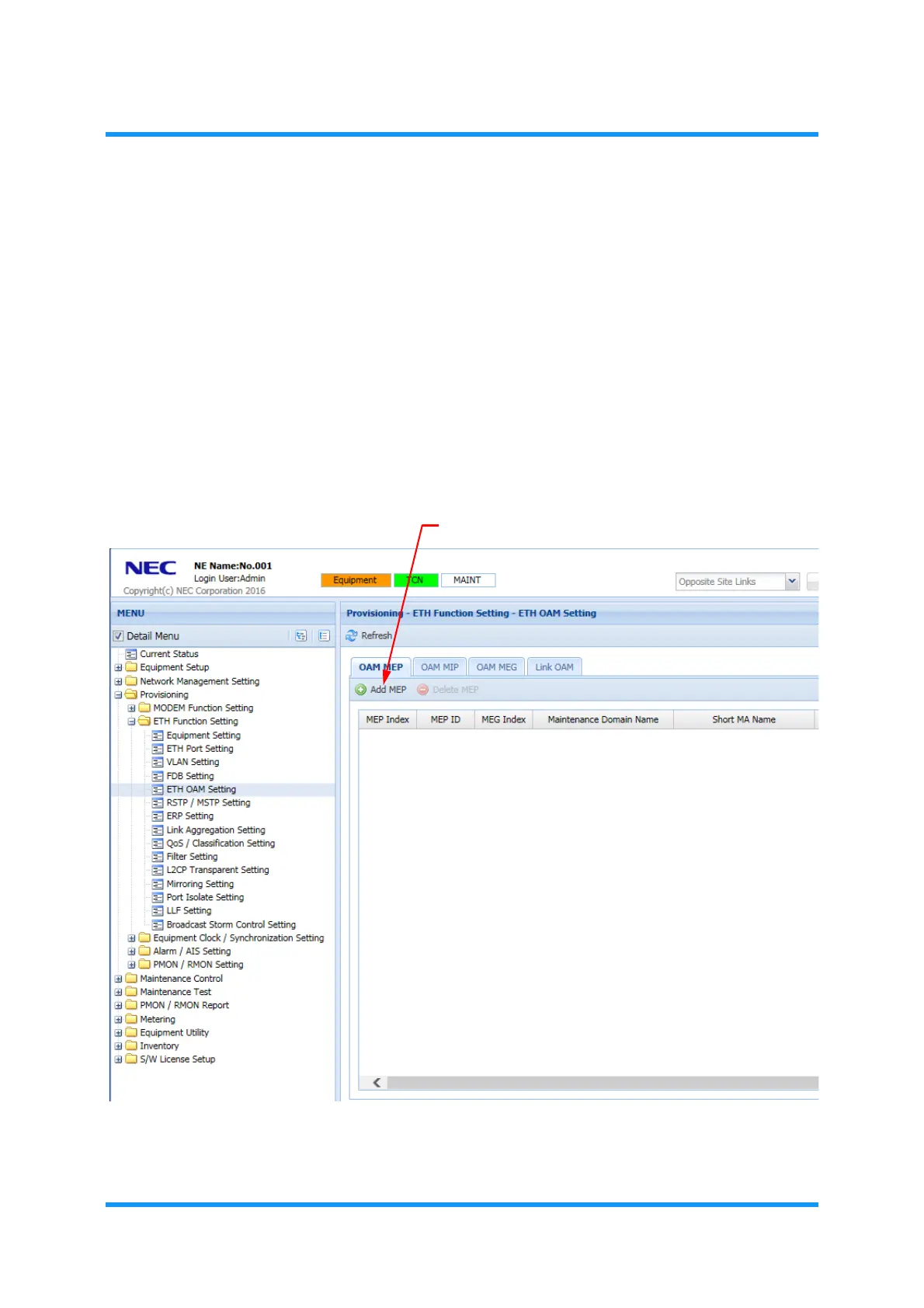Open RSTP / MSTP Setting tree item
This screenshot has height=1308, width=924.
point(208,803)
